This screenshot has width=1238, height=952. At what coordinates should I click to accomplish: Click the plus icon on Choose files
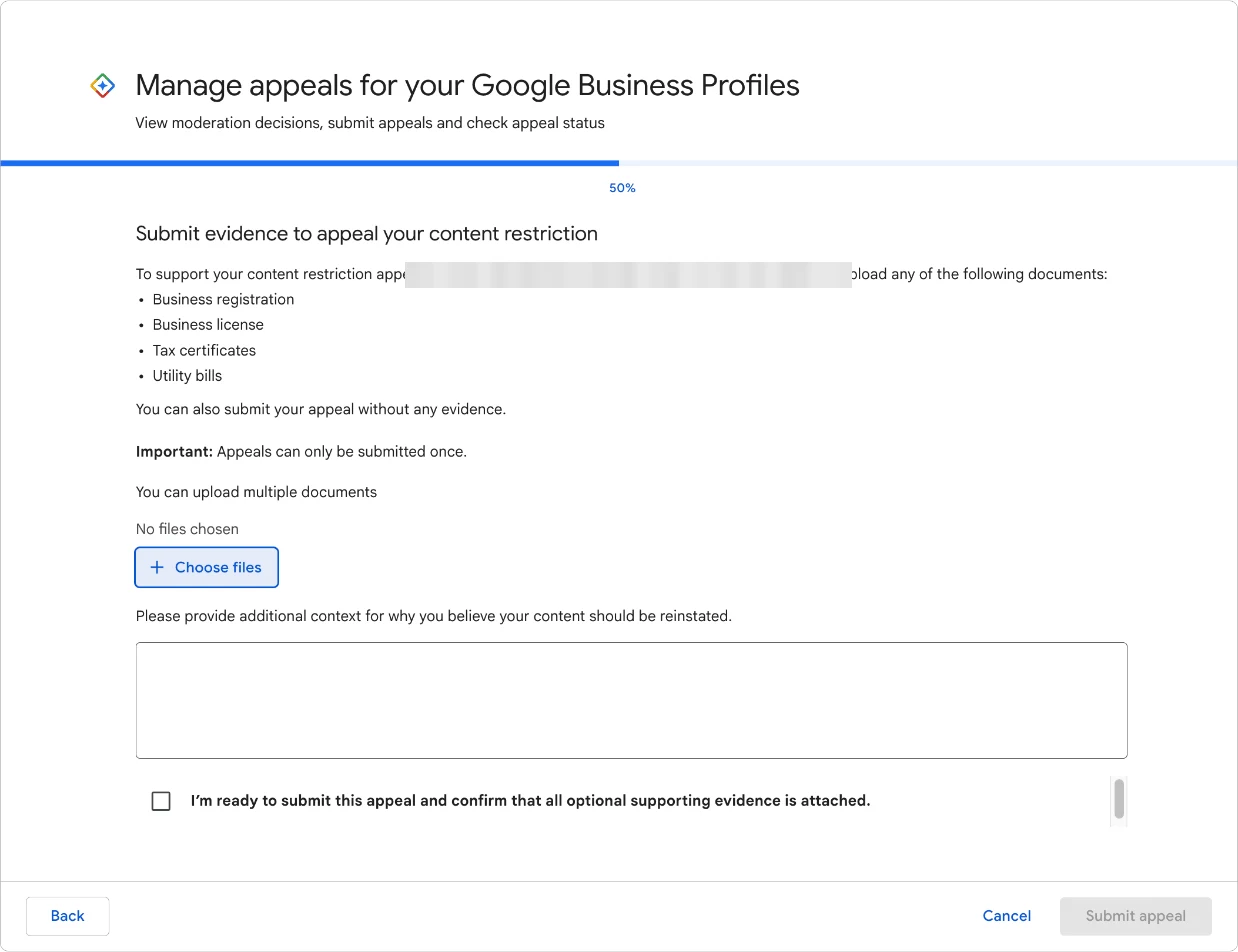(x=156, y=567)
